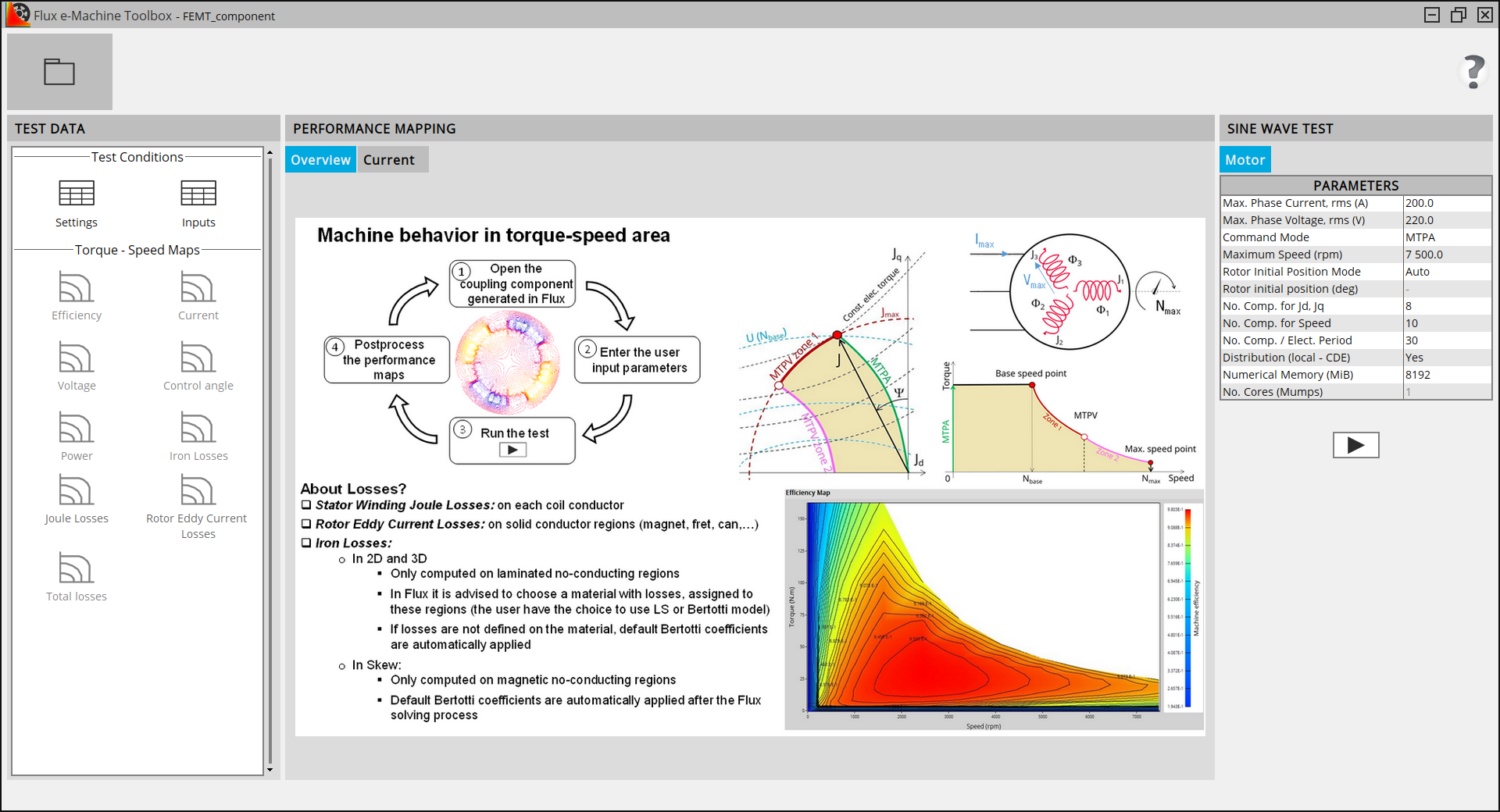Select the Iron Losses map
Screen dimensions: 1500x812
[198, 428]
